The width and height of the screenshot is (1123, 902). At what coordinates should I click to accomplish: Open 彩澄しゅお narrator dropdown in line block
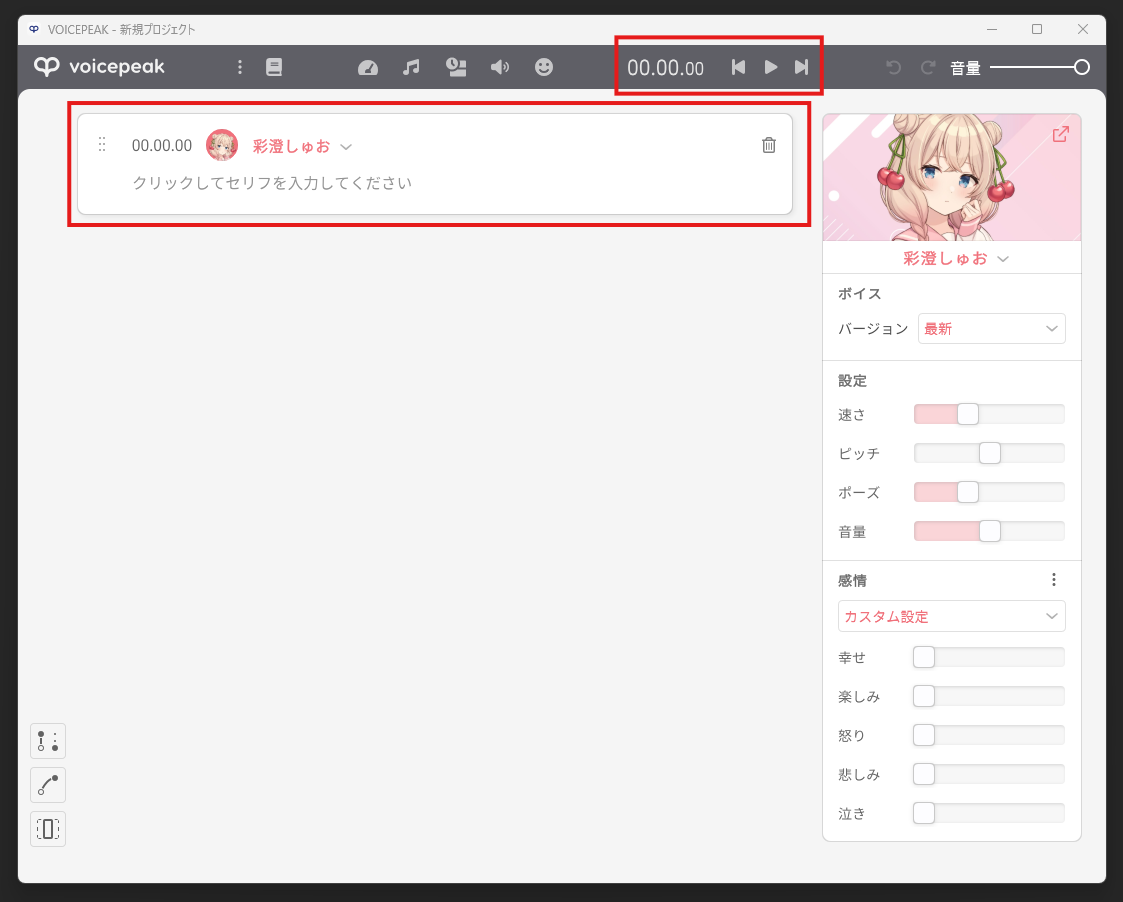(302, 146)
